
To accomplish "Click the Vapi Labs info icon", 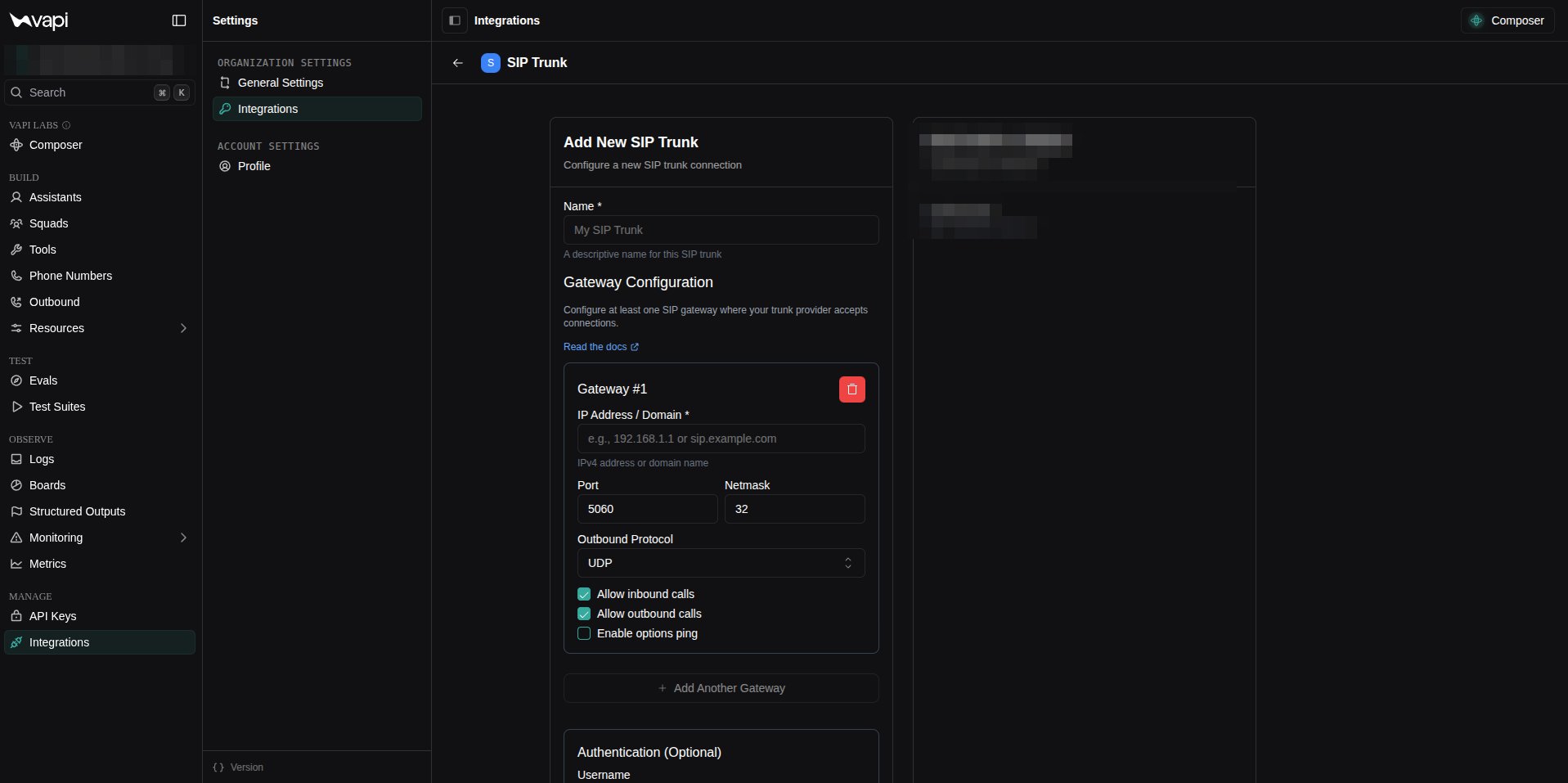I will click(66, 125).
